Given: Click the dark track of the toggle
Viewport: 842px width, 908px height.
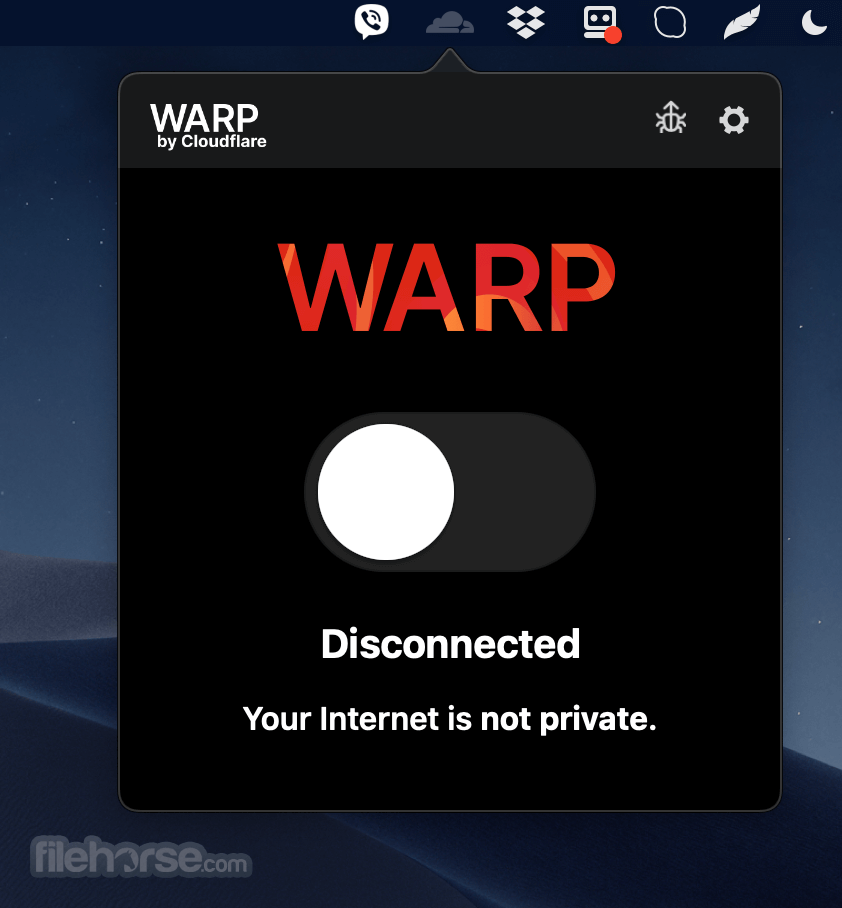Looking at the screenshot, I should click(x=524, y=492).
